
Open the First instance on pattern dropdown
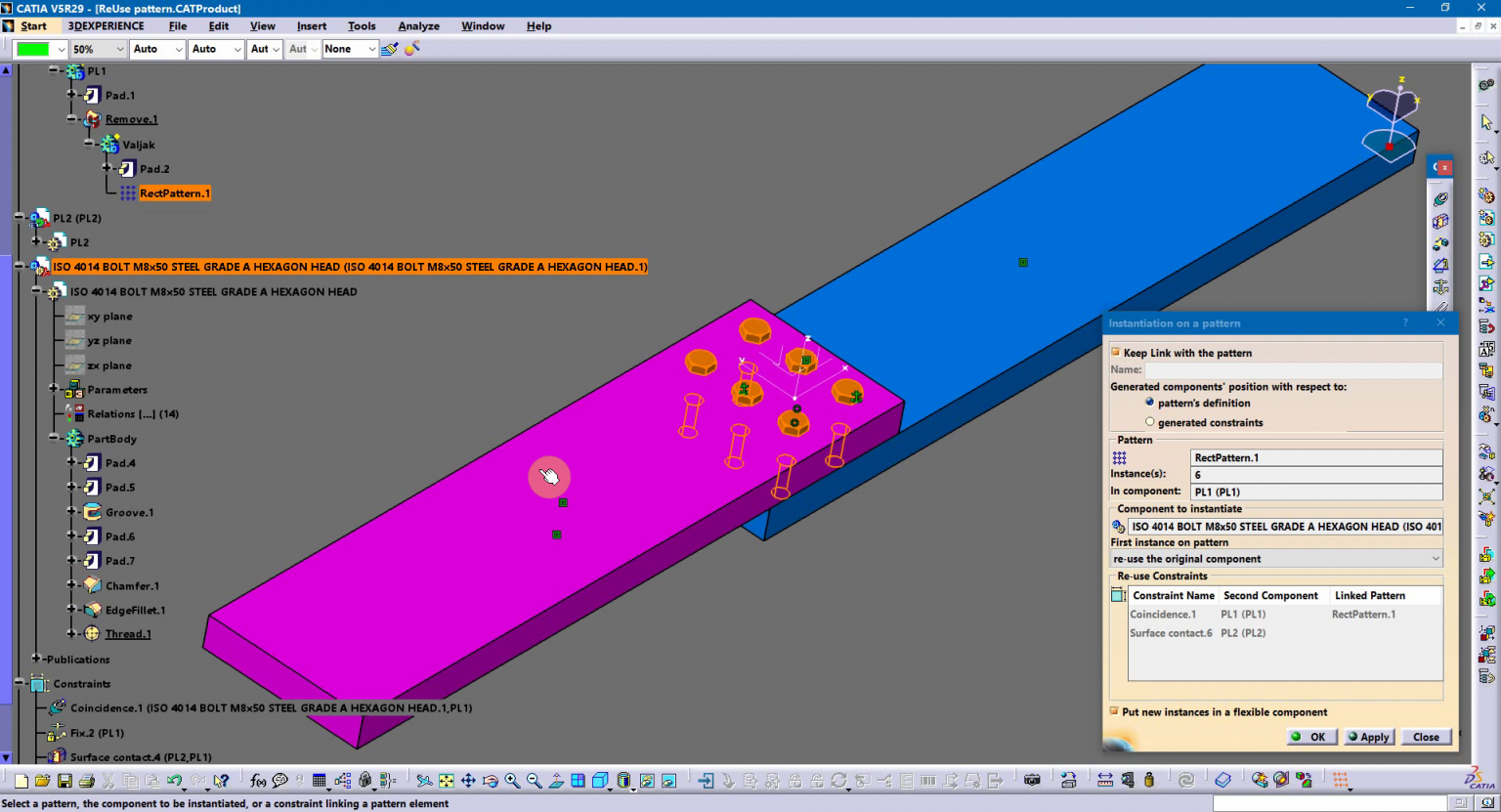(x=1435, y=558)
